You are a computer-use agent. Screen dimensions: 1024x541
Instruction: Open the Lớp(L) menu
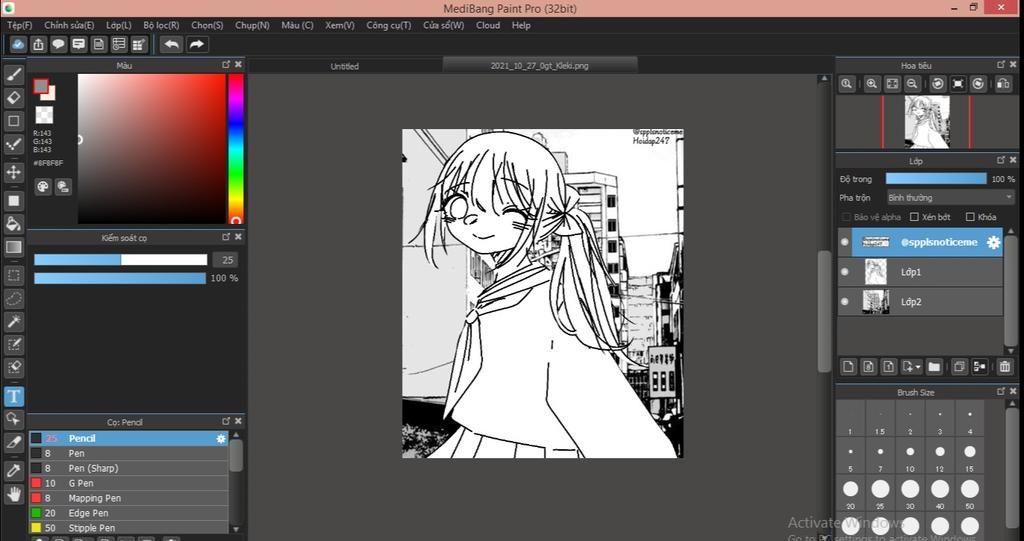pos(119,25)
